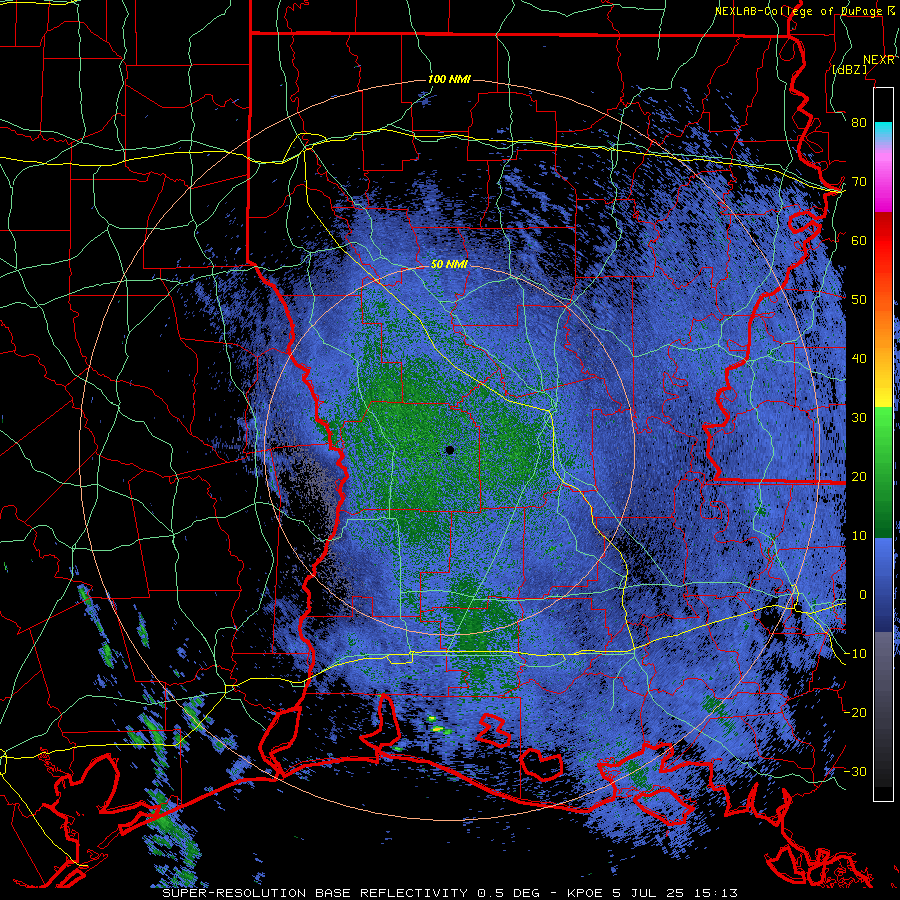Click the 80 value on the dBZ scale
The width and height of the screenshot is (900, 900).
pos(859,122)
